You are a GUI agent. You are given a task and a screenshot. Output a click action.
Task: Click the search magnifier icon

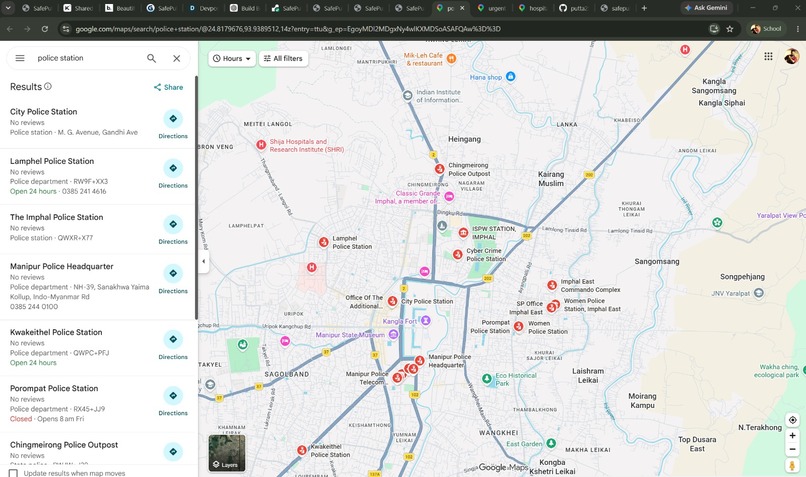[151, 58]
